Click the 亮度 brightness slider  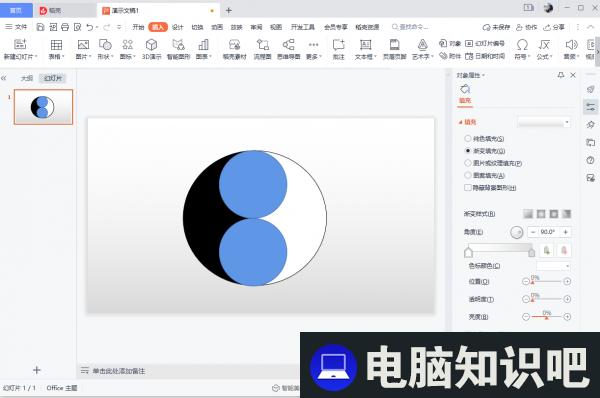[546, 317]
